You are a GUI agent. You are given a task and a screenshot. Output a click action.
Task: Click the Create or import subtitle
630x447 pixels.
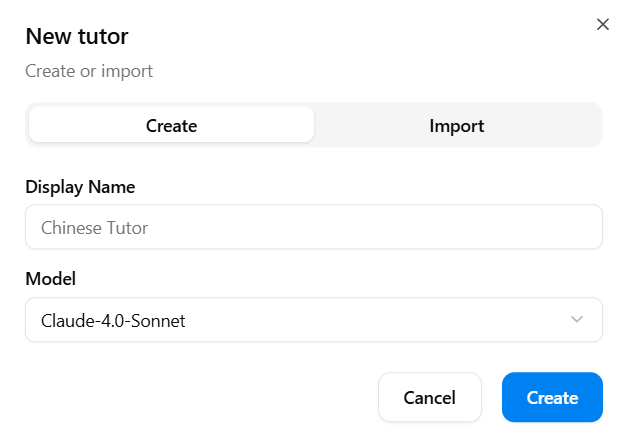89,71
